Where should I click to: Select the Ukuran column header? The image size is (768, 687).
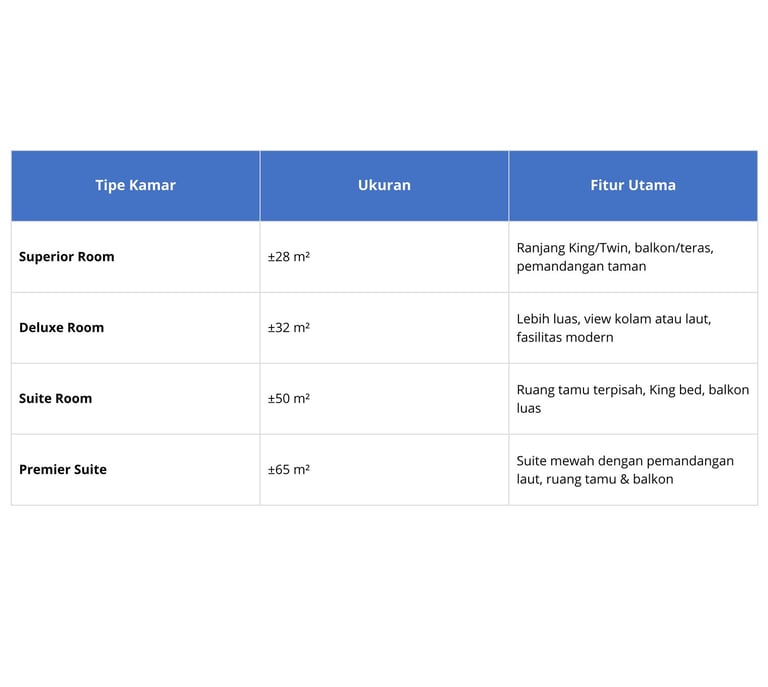point(384,185)
